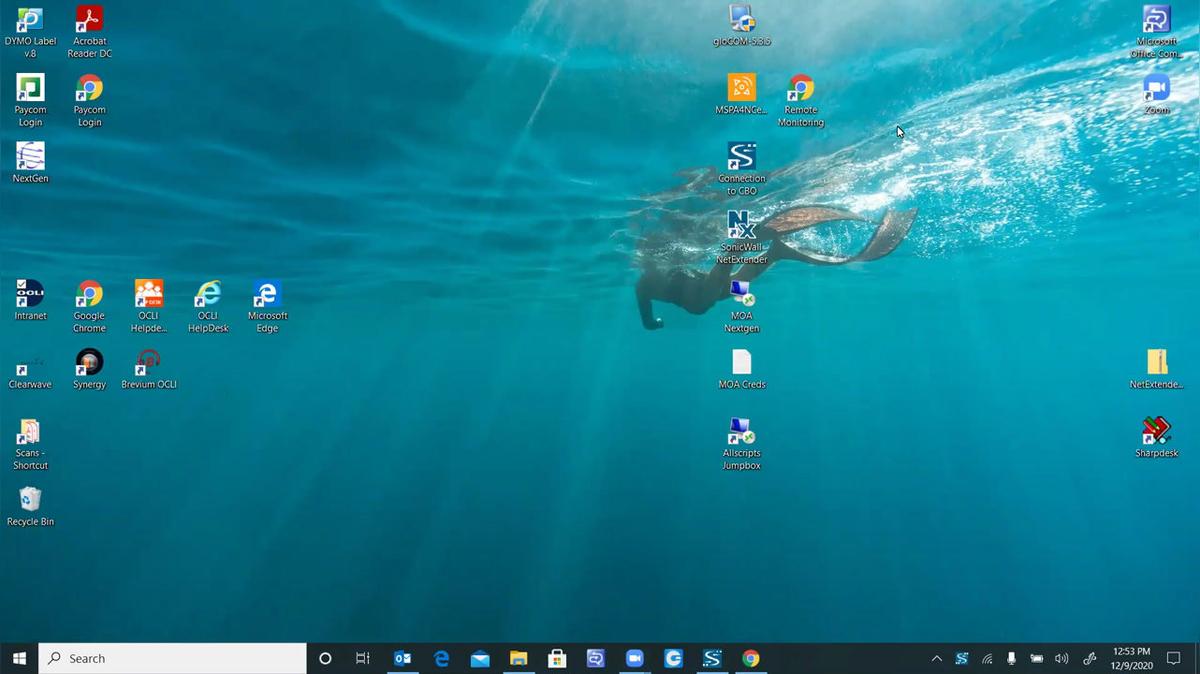Screen dimensions: 1200x674
Task: Expand the hidden system tray icons
Action: click(x=936, y=659)
